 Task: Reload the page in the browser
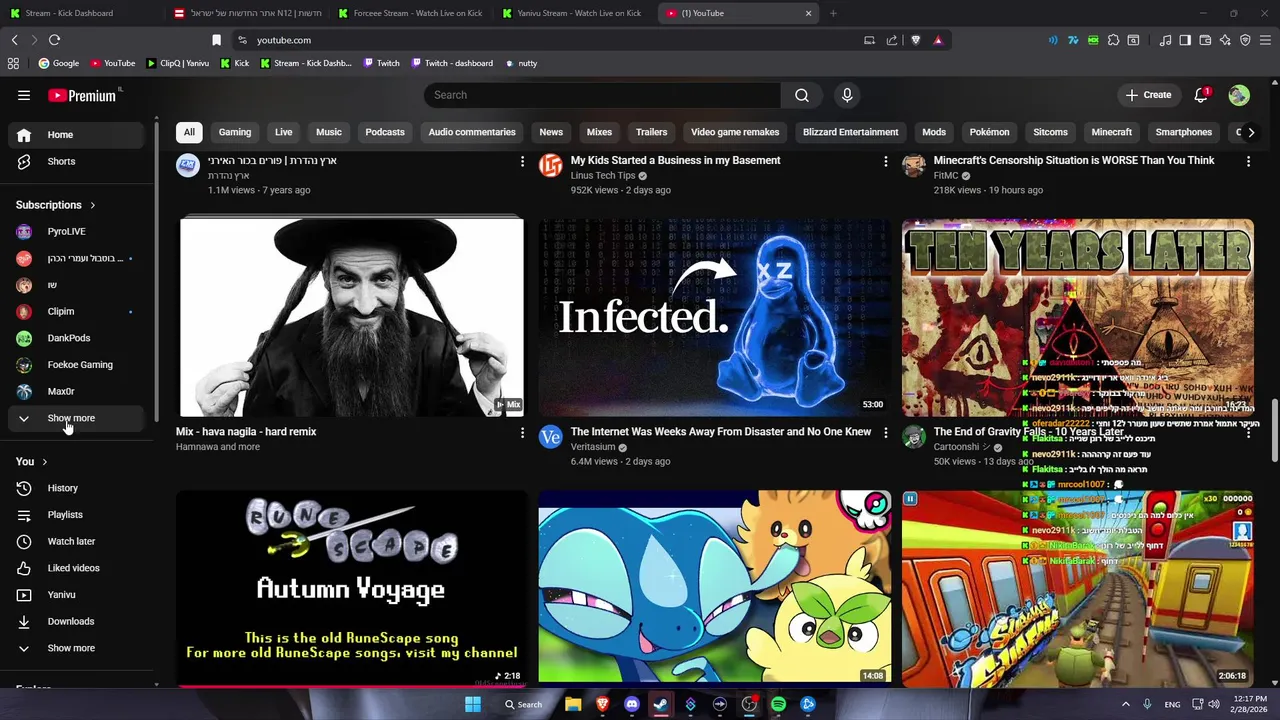pos(54,40)
